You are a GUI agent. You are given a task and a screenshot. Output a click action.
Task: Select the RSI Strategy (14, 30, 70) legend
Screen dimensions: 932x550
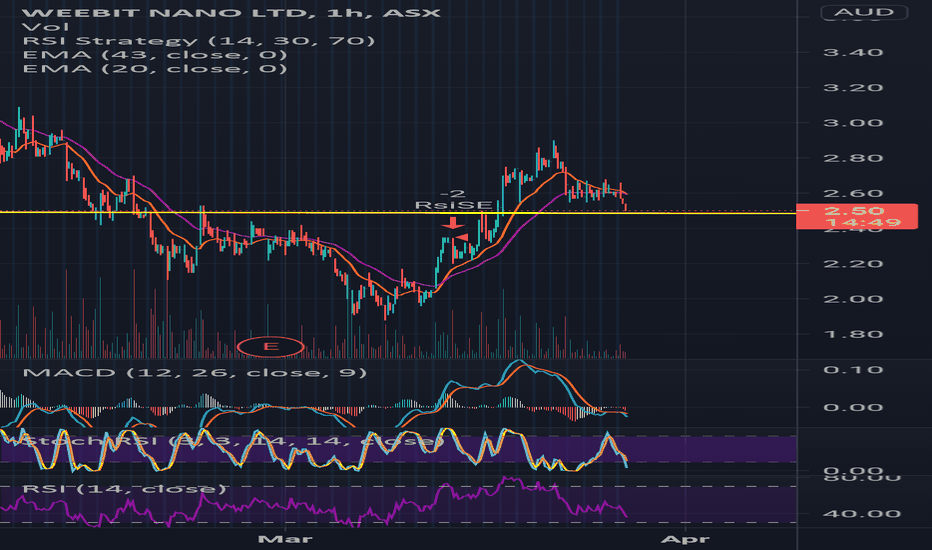[199, 41]
